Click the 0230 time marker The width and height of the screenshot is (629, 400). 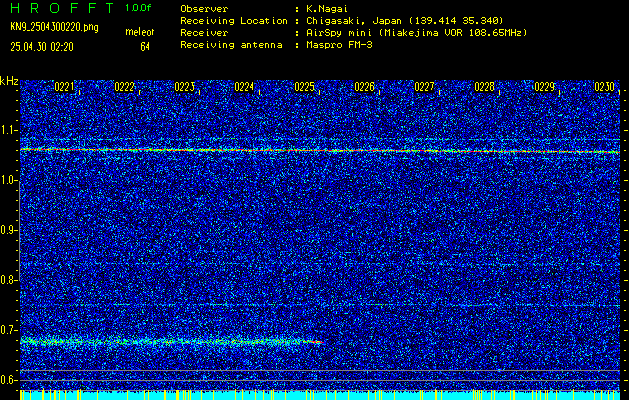coord(605,87)
